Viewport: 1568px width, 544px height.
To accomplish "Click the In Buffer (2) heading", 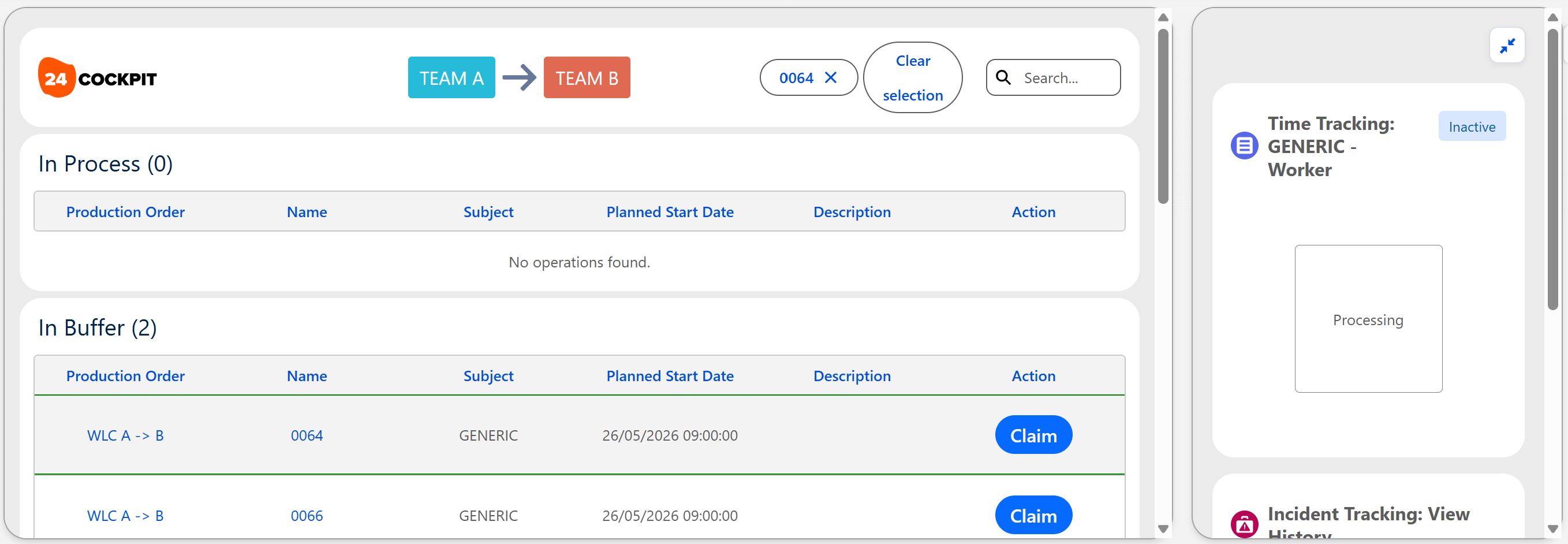I will [98, 328].
